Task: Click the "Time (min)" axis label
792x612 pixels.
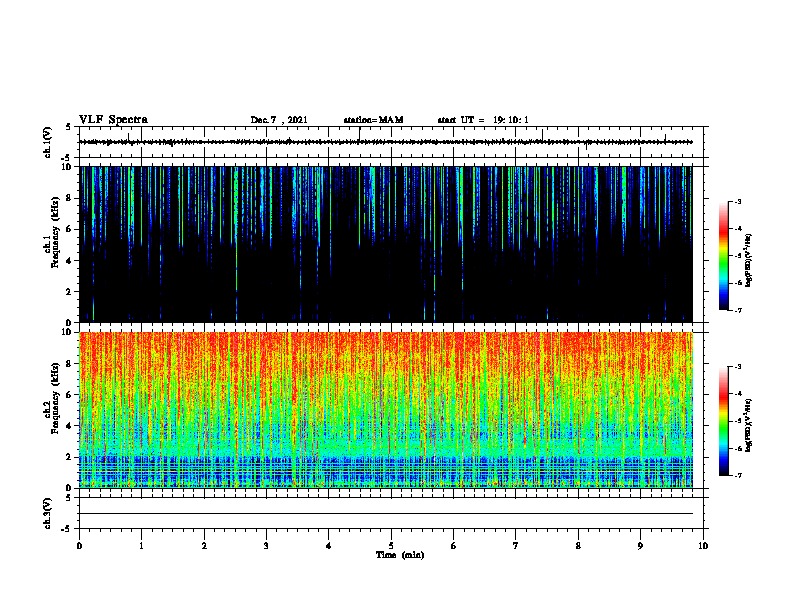Action: (x=400, y=555)
